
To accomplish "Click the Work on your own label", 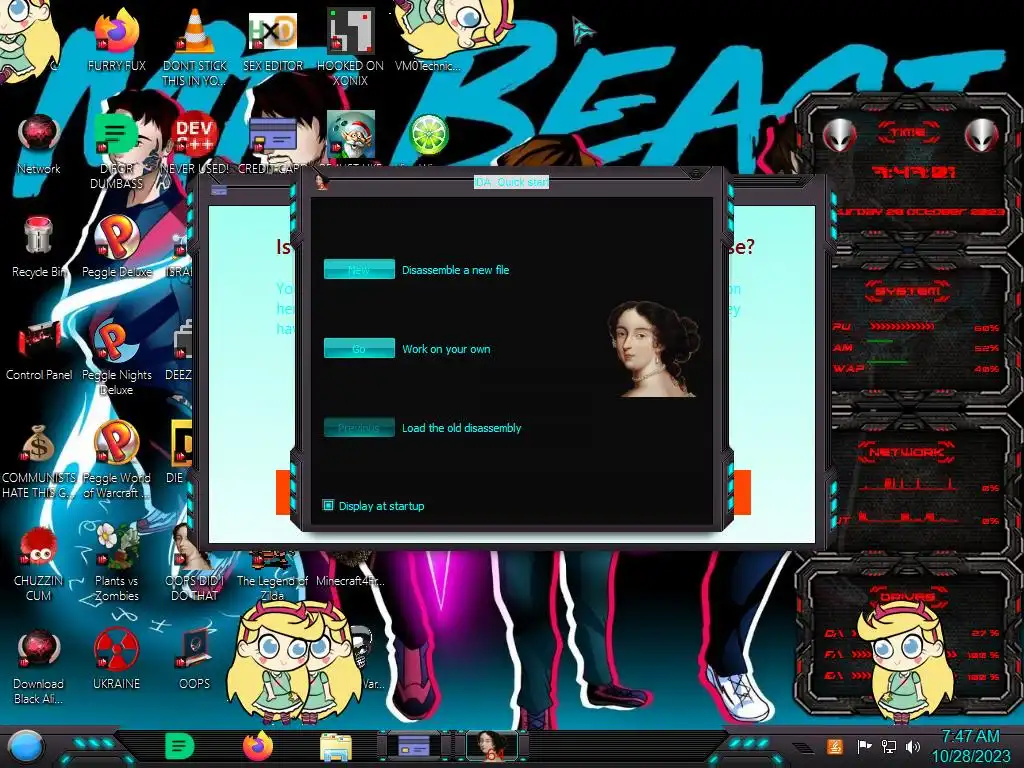I will (x=446, y=349).
